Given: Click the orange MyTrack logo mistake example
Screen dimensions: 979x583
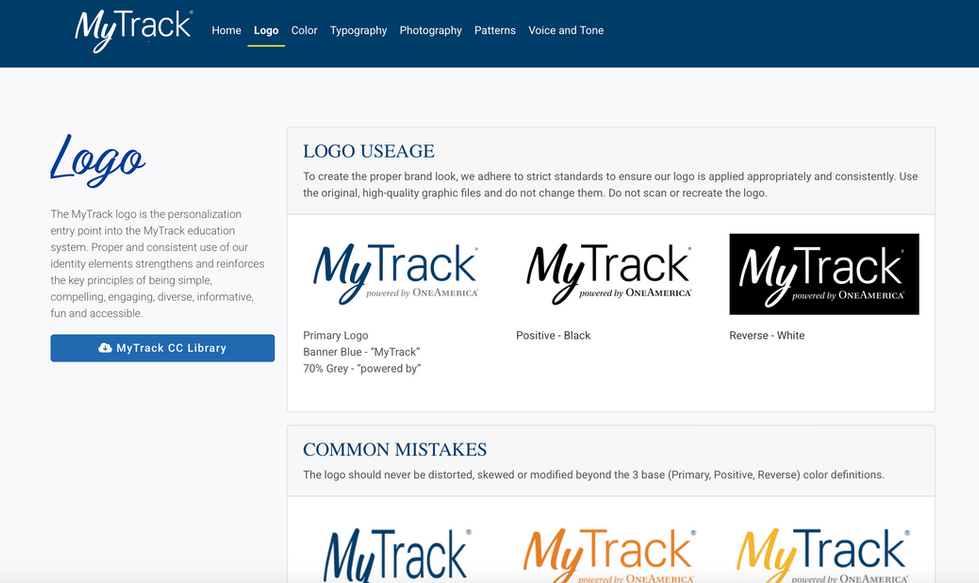Looking at the screenshot, I should pos(609,556).
